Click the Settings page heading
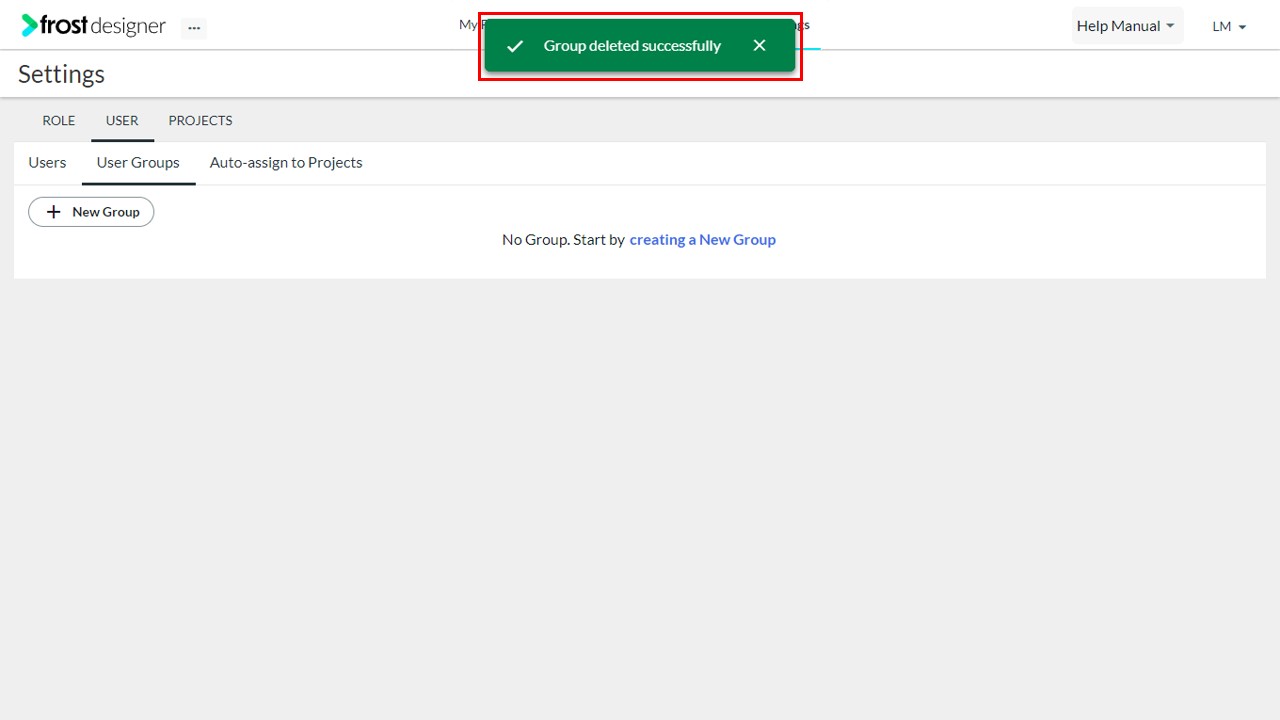Viewport: 1280px width, 720px height. point(62,74)
